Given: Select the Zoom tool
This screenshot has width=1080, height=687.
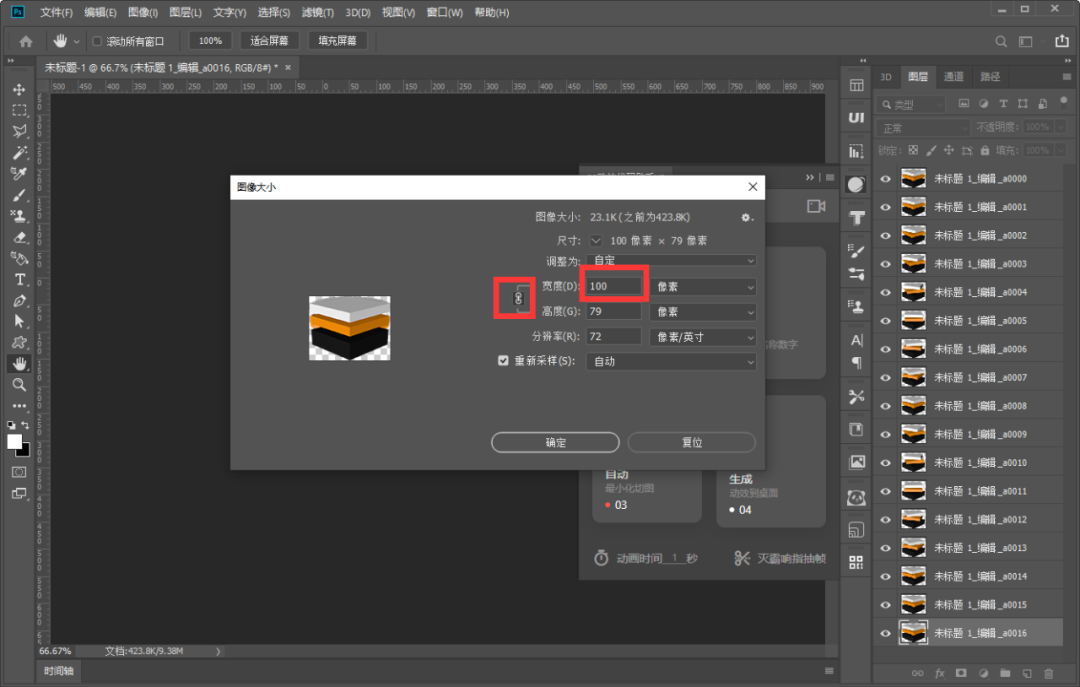Looking at the screenshot, I should click(19, 385).
